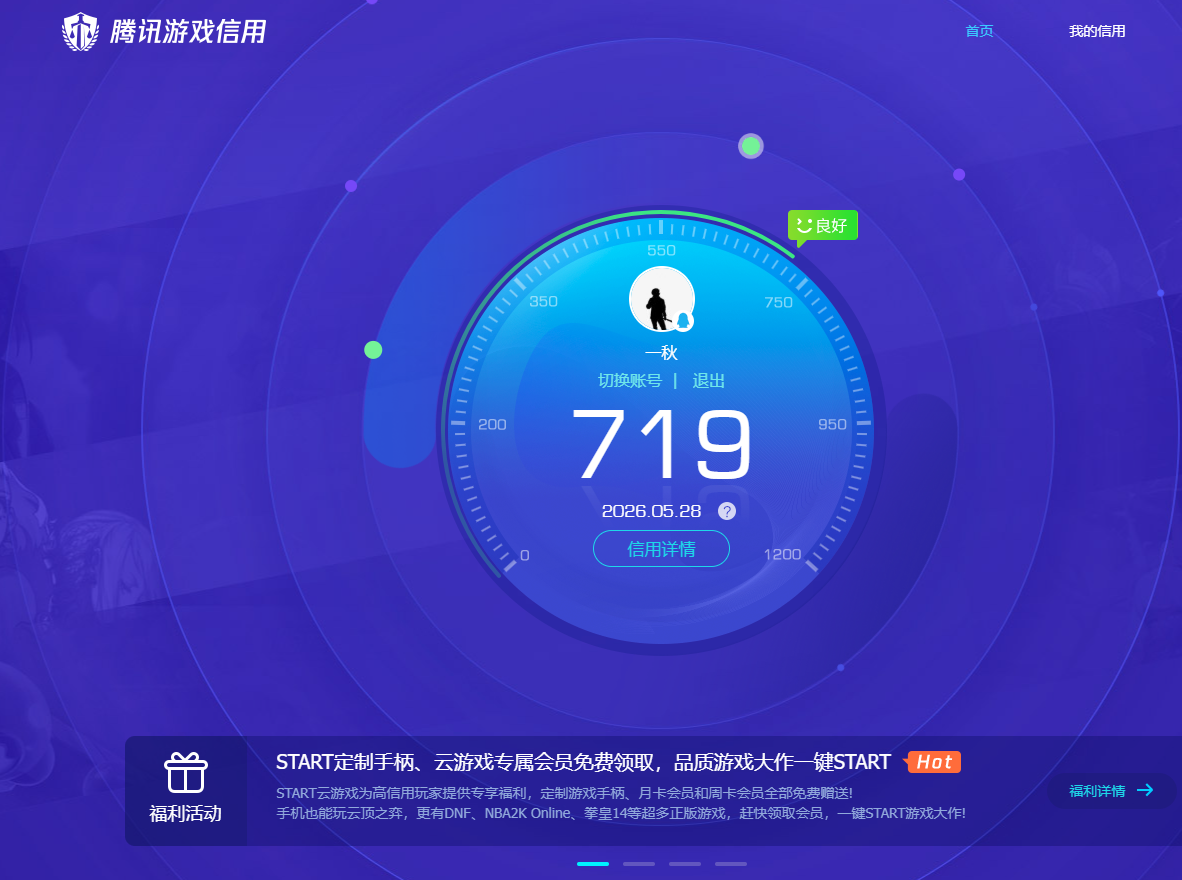Image resolution: width=1182 pixels, height=880 pixels.
Task: Click the 良好 rating badge
Action: point(822,225)
